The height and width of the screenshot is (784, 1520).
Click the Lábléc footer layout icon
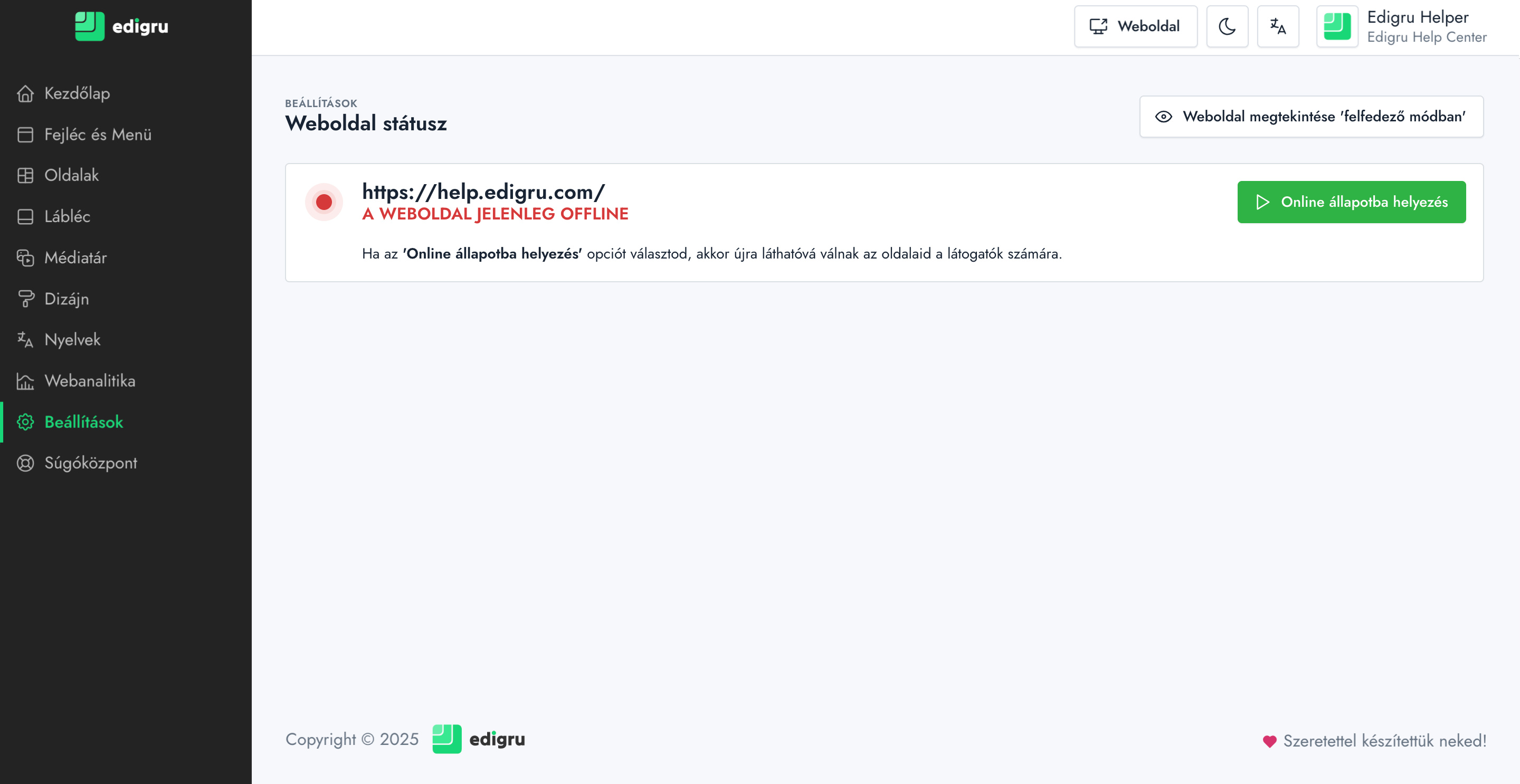pos(25,216)
